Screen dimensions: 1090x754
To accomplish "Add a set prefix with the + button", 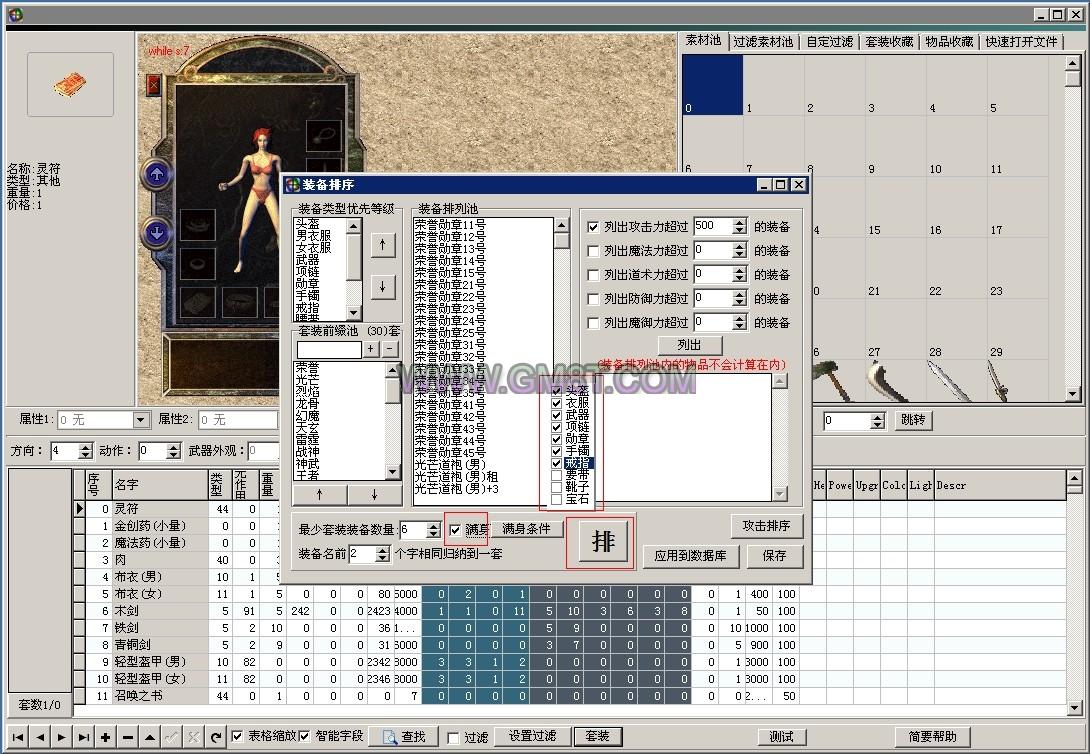I will pyautogui.click(x=371, y=349).
